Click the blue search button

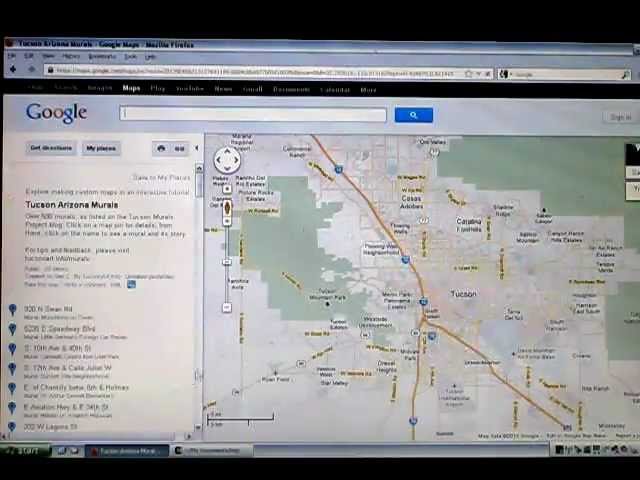click(413, 115)
